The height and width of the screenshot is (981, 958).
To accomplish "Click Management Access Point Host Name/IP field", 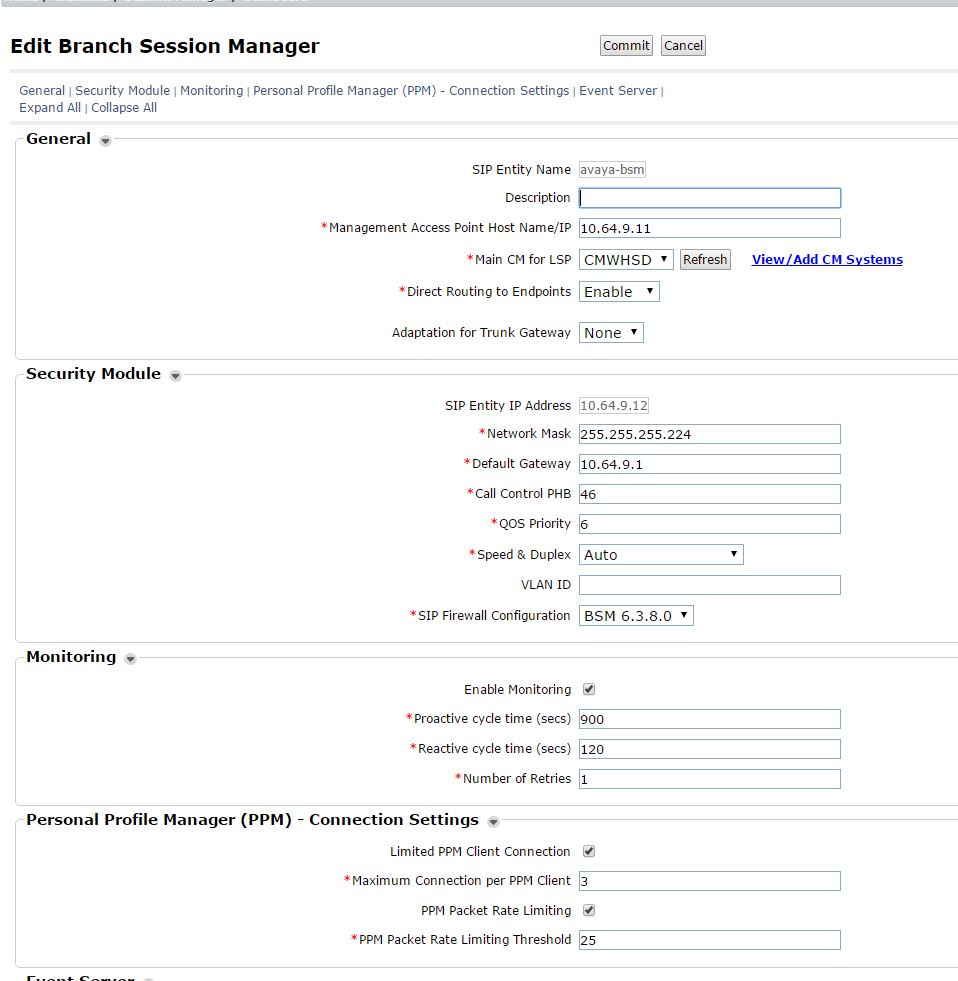I will click(x=710, y=228).
